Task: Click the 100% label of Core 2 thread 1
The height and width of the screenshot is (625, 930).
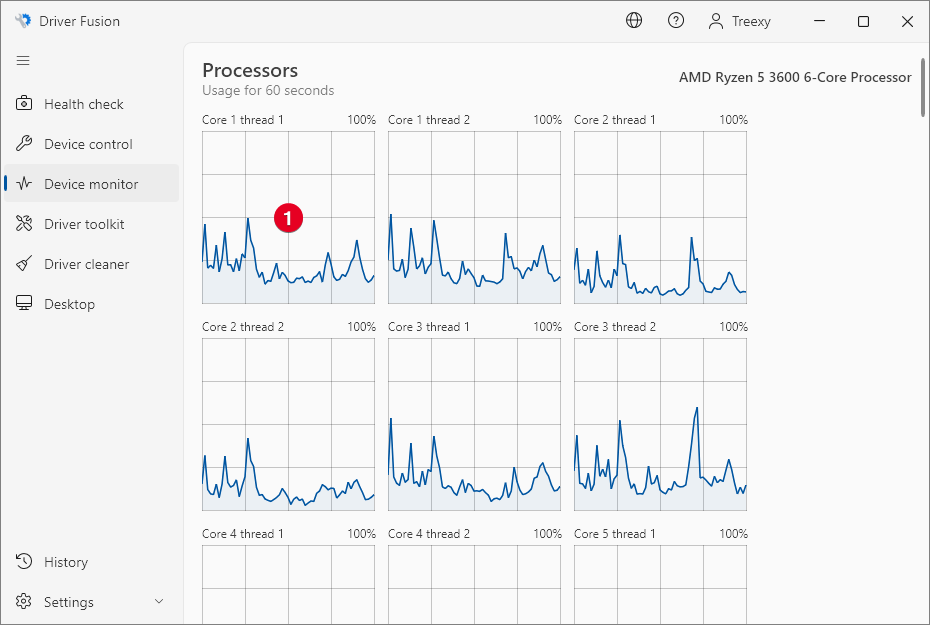Action: pos(733,120)
